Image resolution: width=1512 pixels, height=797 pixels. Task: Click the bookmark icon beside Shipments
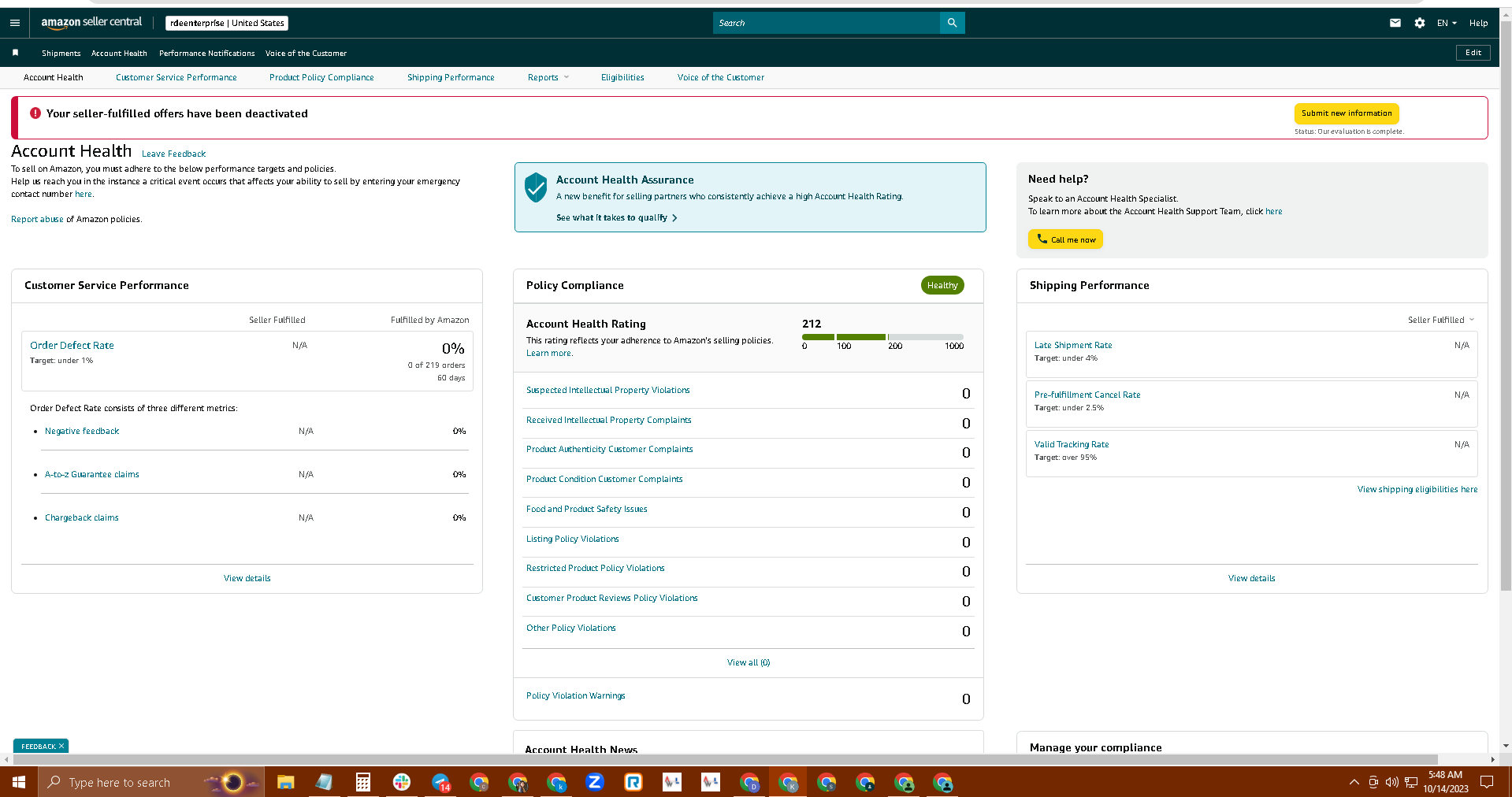(15, 53)
